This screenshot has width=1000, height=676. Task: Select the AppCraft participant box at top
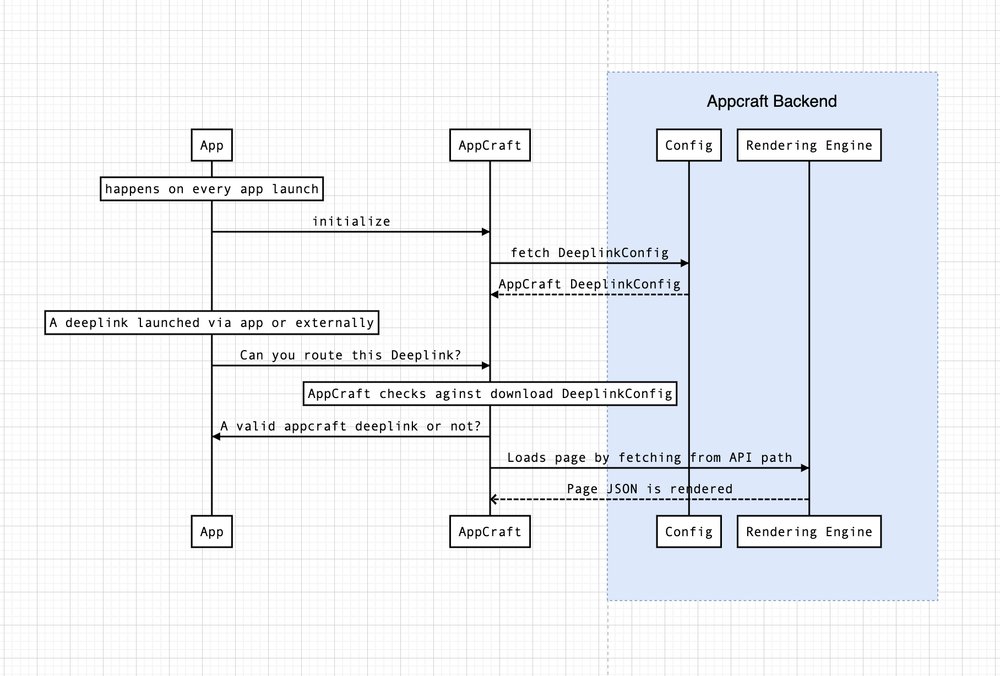click(x=489, y=144)
